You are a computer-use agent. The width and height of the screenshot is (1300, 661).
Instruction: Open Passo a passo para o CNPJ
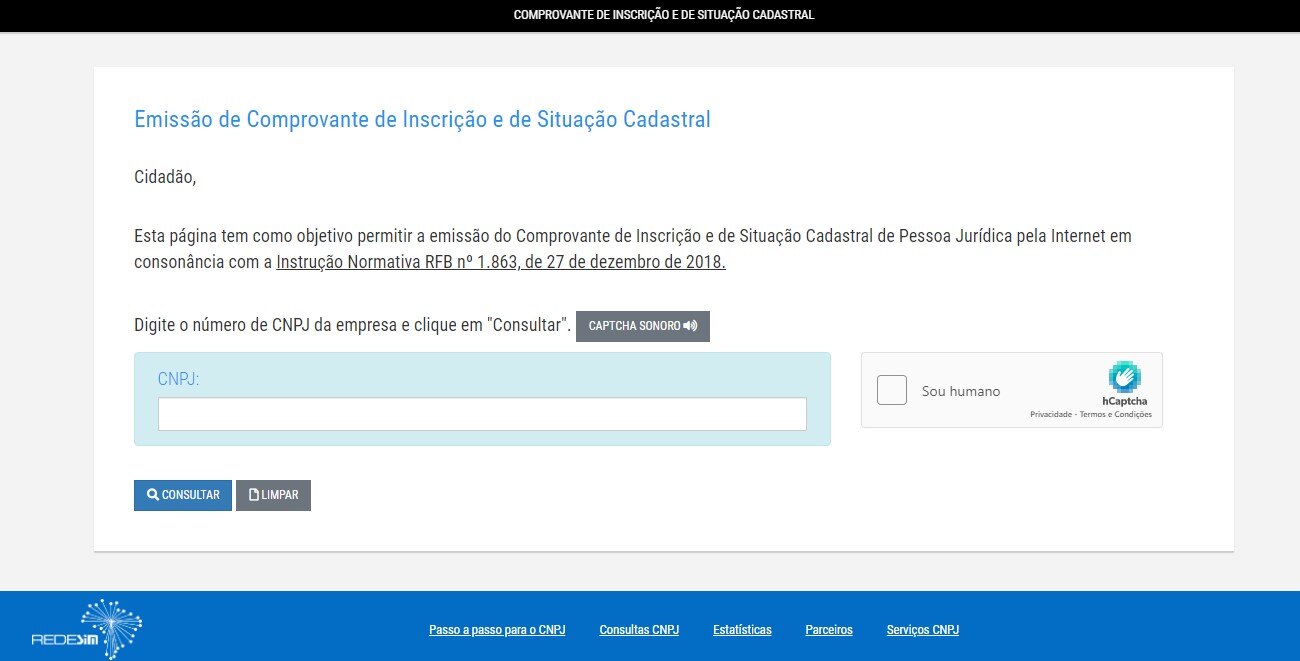coord(497,630)
